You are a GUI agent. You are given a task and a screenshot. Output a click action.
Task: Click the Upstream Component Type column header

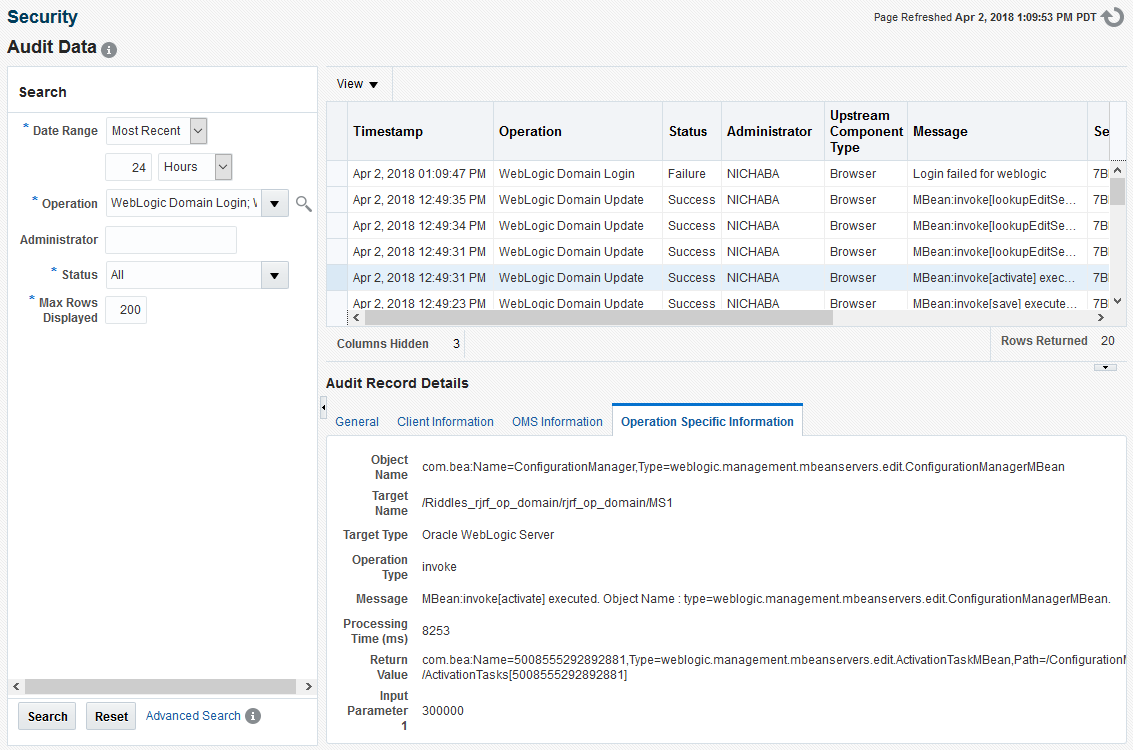(866, 132)
